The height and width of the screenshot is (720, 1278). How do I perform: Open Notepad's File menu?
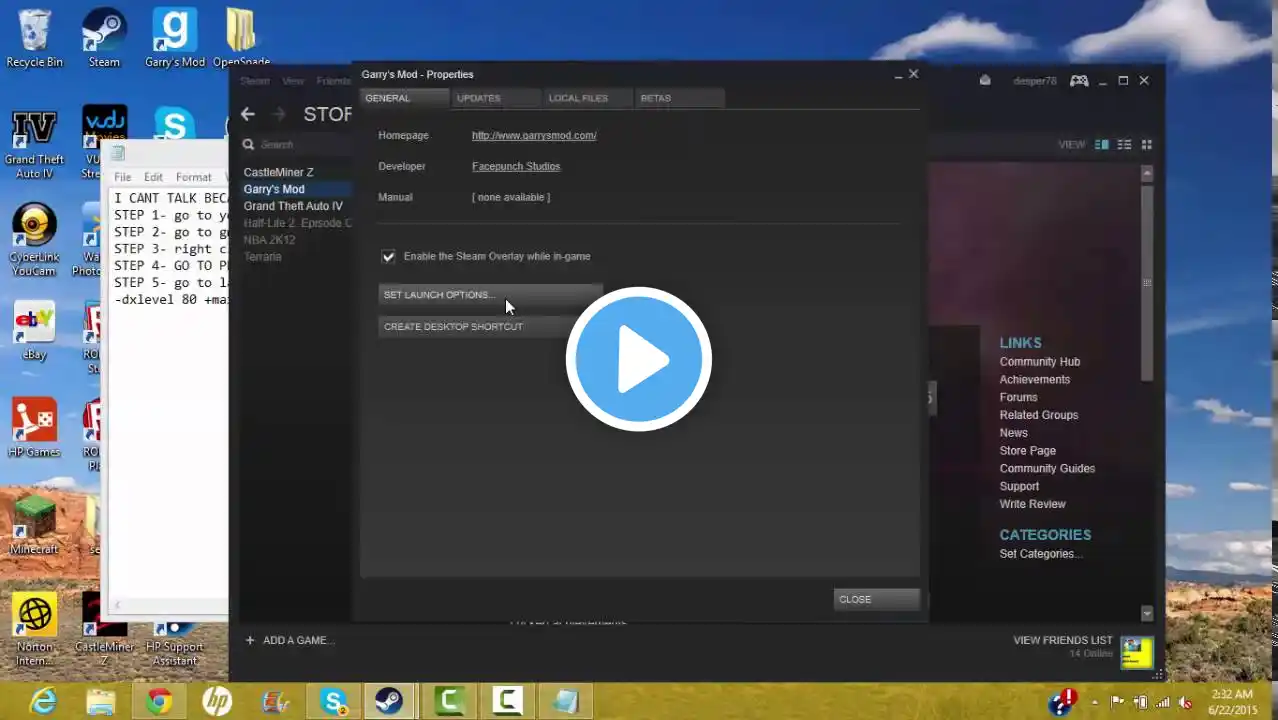[122, 177]
